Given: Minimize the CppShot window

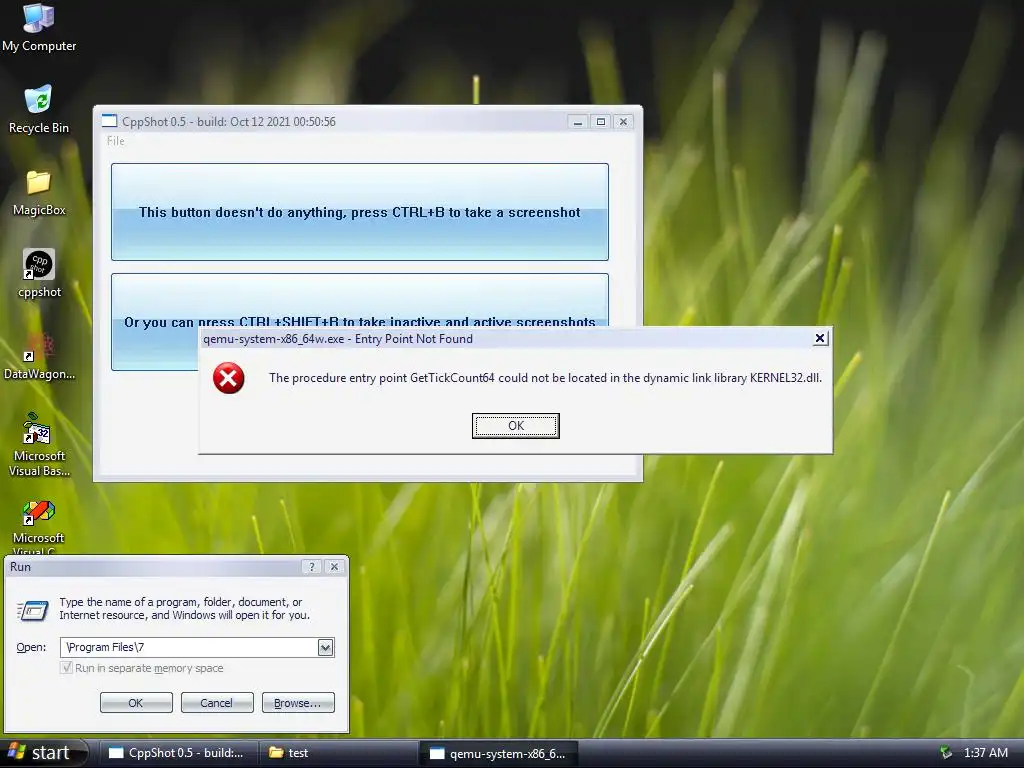Looking at the screenshot, I should [x=577, y=121].
